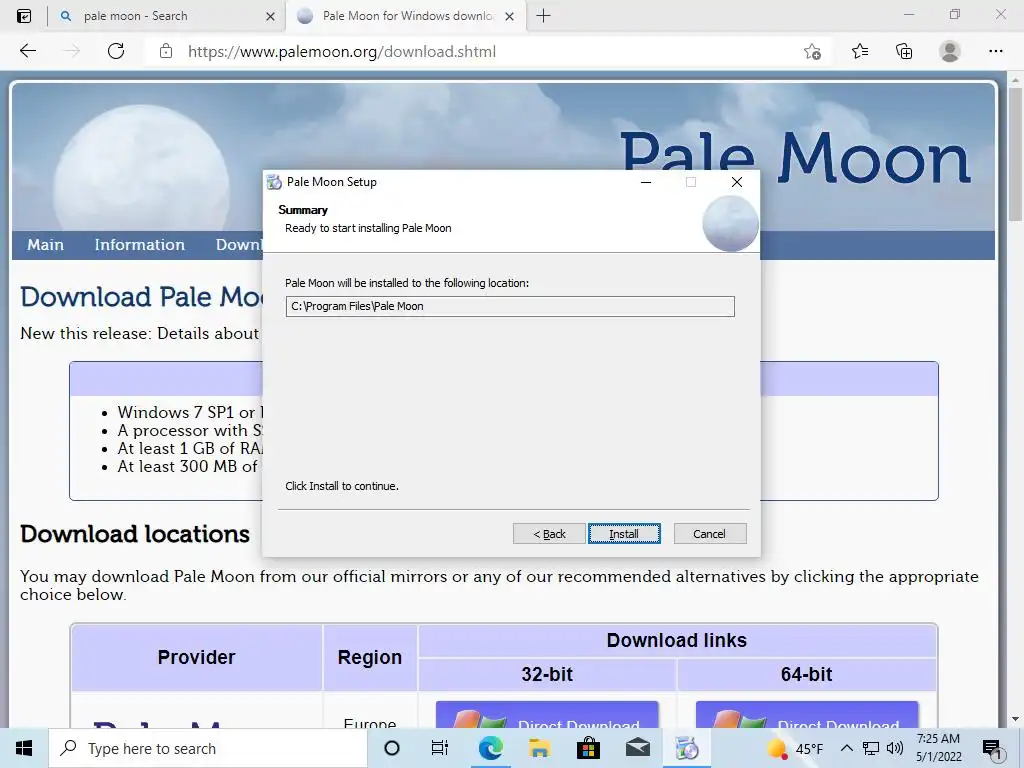Open File Explorer from taskbar
1024x768 pixels.
coord(539,748)
